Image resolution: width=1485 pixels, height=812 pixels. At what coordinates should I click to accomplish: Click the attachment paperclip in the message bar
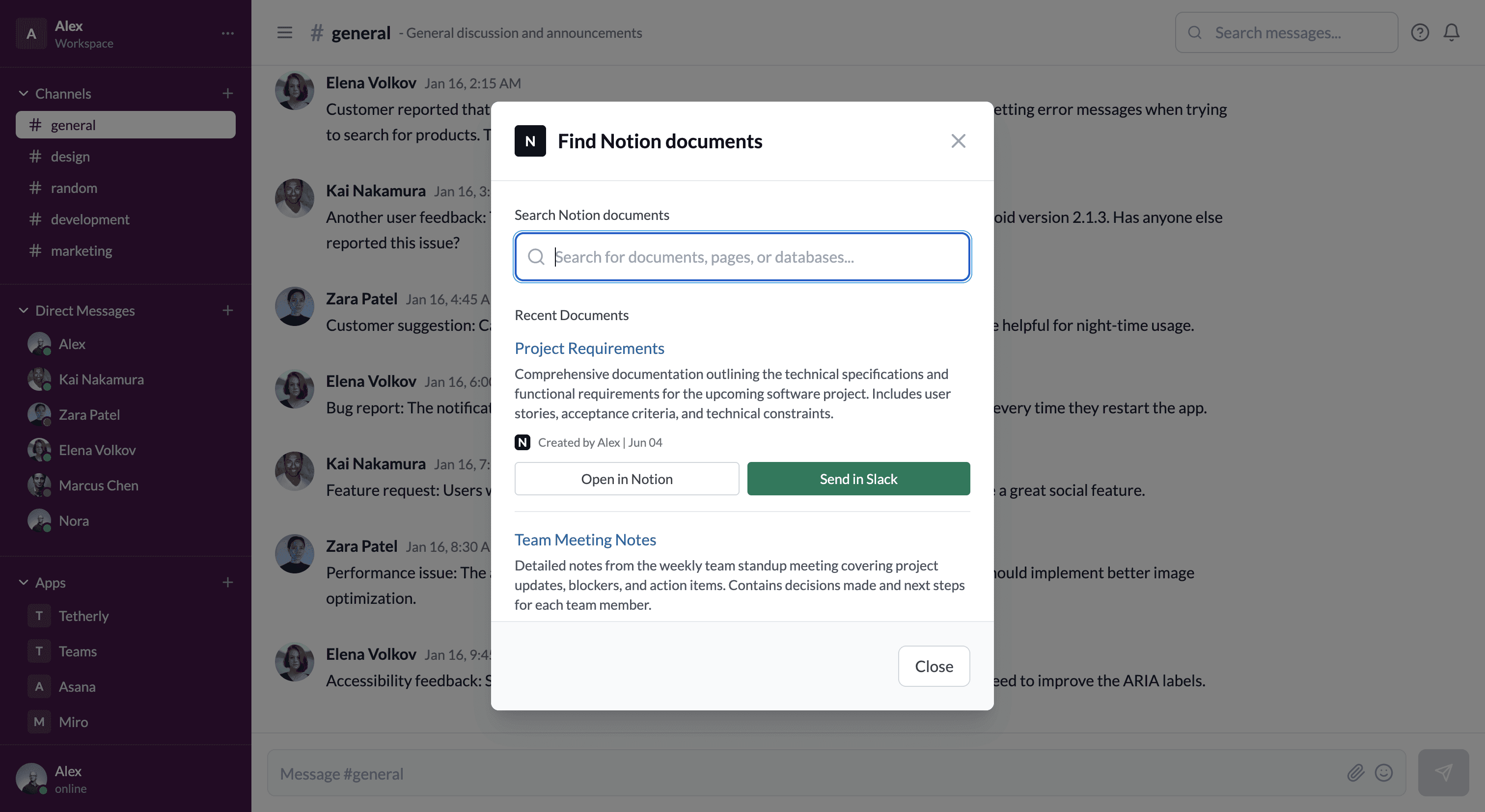pyautogui.click(x=1356, y=773)
